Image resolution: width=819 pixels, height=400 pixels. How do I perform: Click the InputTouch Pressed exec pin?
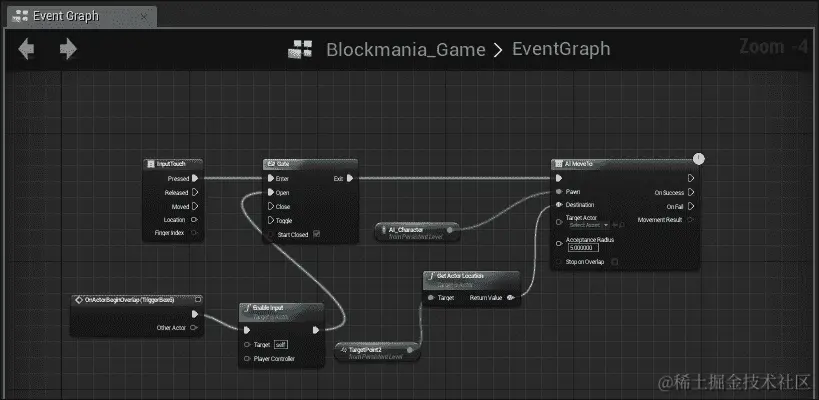[195, 179]
